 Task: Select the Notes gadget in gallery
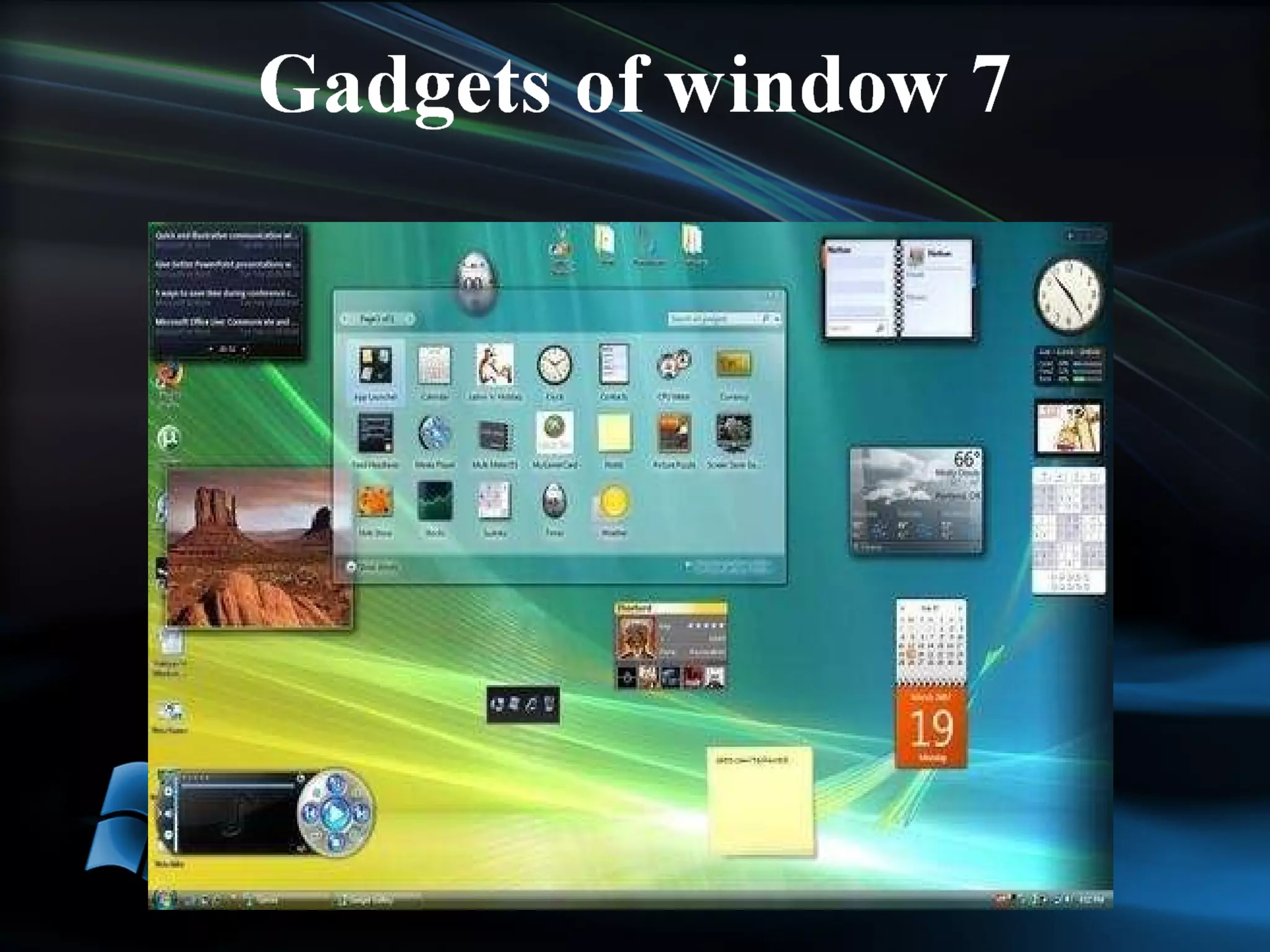(x=614, y=433)
